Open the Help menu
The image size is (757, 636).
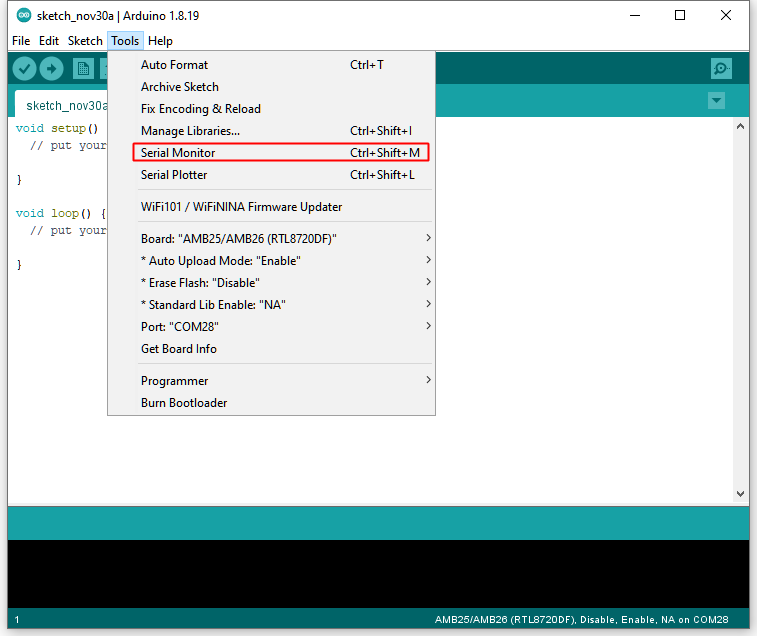click(160, 41)
